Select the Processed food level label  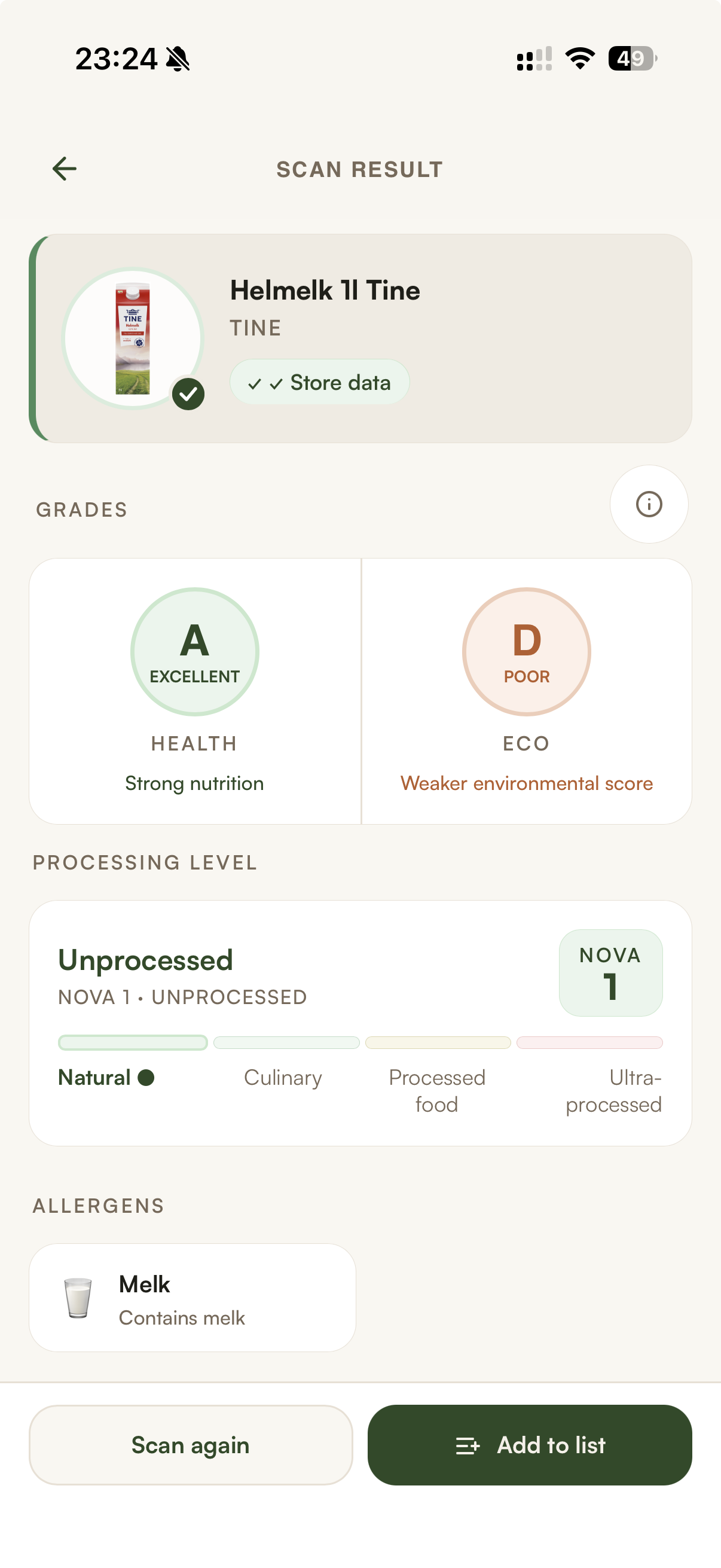pyautogui.click(x=437, y=1091)
